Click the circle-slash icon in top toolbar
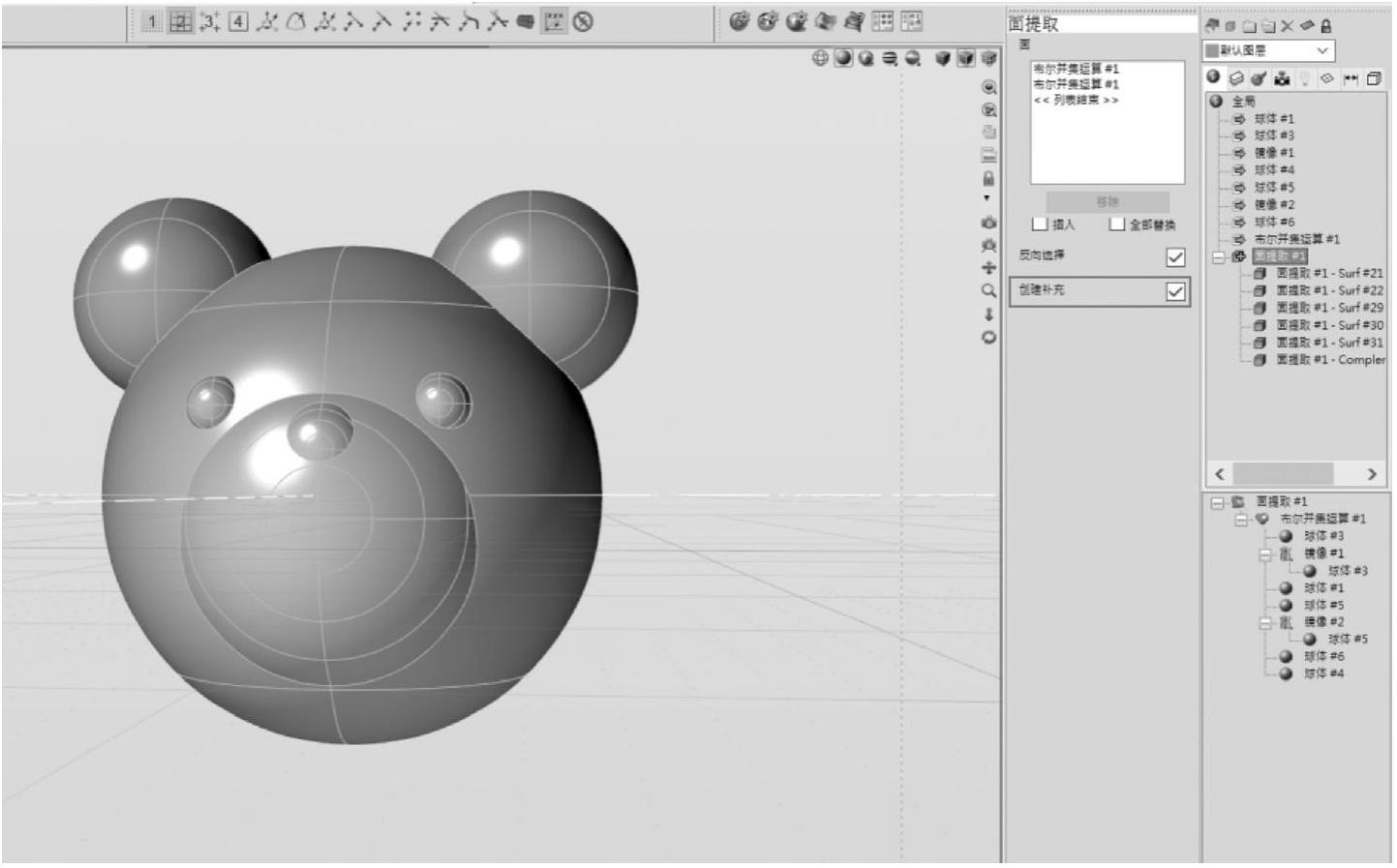Screen dimensions: 1397x868 [x=583, y=21]
